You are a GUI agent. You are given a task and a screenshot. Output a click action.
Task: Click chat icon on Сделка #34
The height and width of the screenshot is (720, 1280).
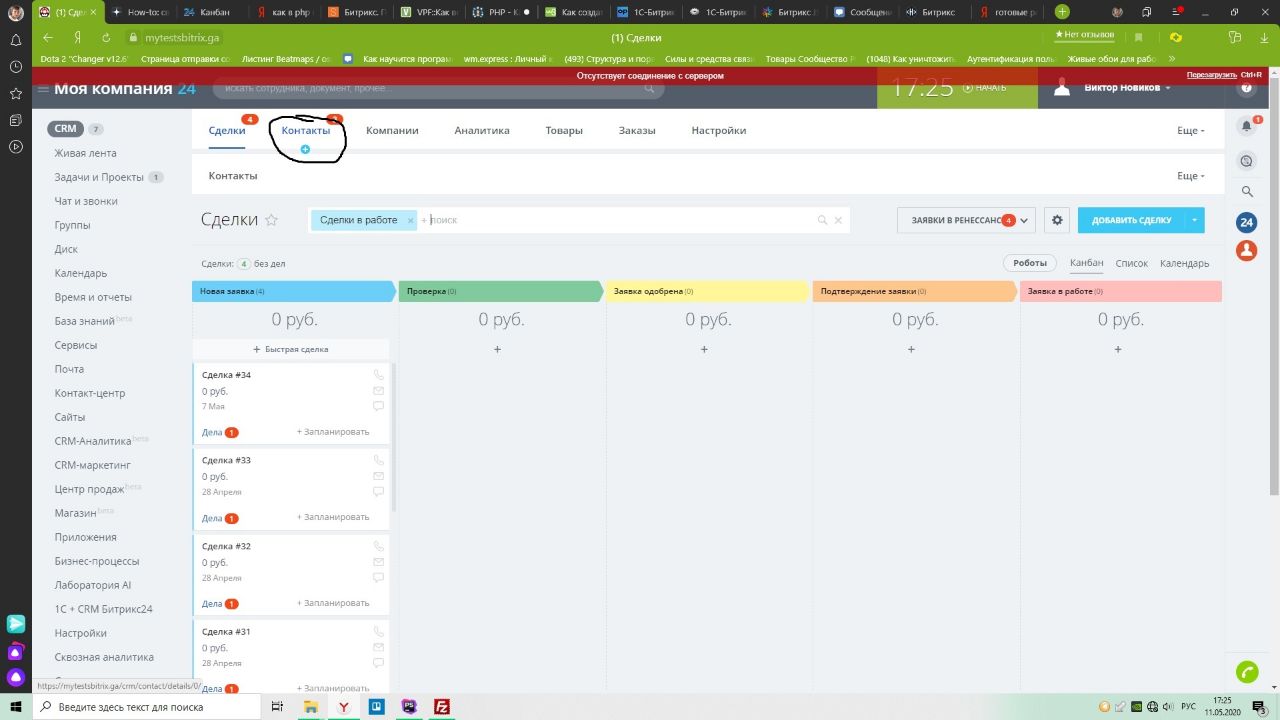click(378, 407)
